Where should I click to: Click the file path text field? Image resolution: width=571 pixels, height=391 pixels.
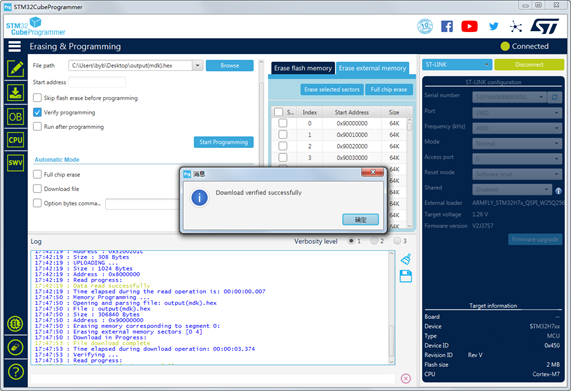point(131,66)
